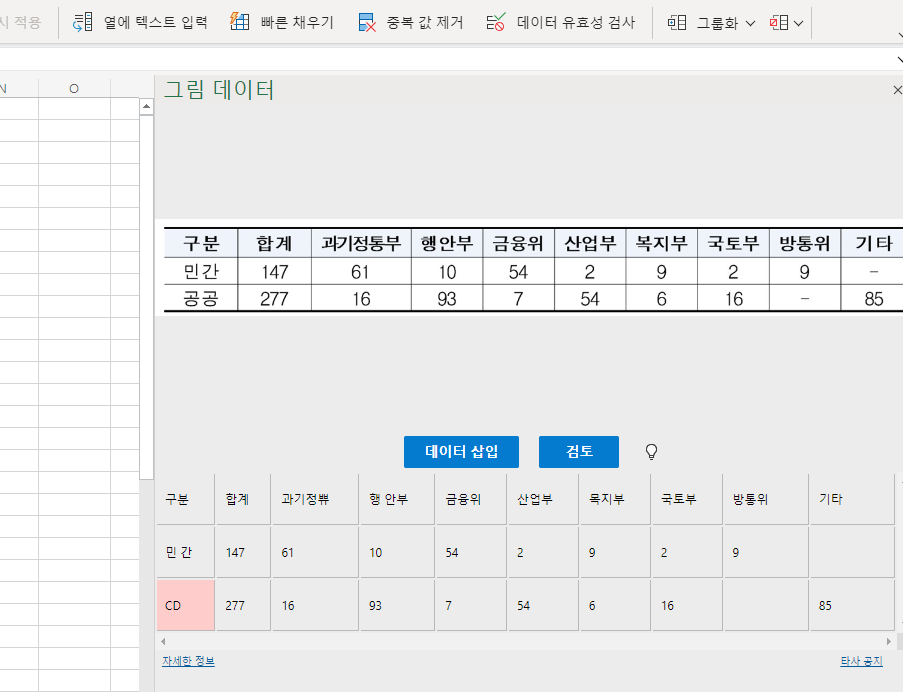The width and height of the screenshot is (903, 692).
Task: Click the sheet vertical scrollbar up arrow
Action: point(146,107)
